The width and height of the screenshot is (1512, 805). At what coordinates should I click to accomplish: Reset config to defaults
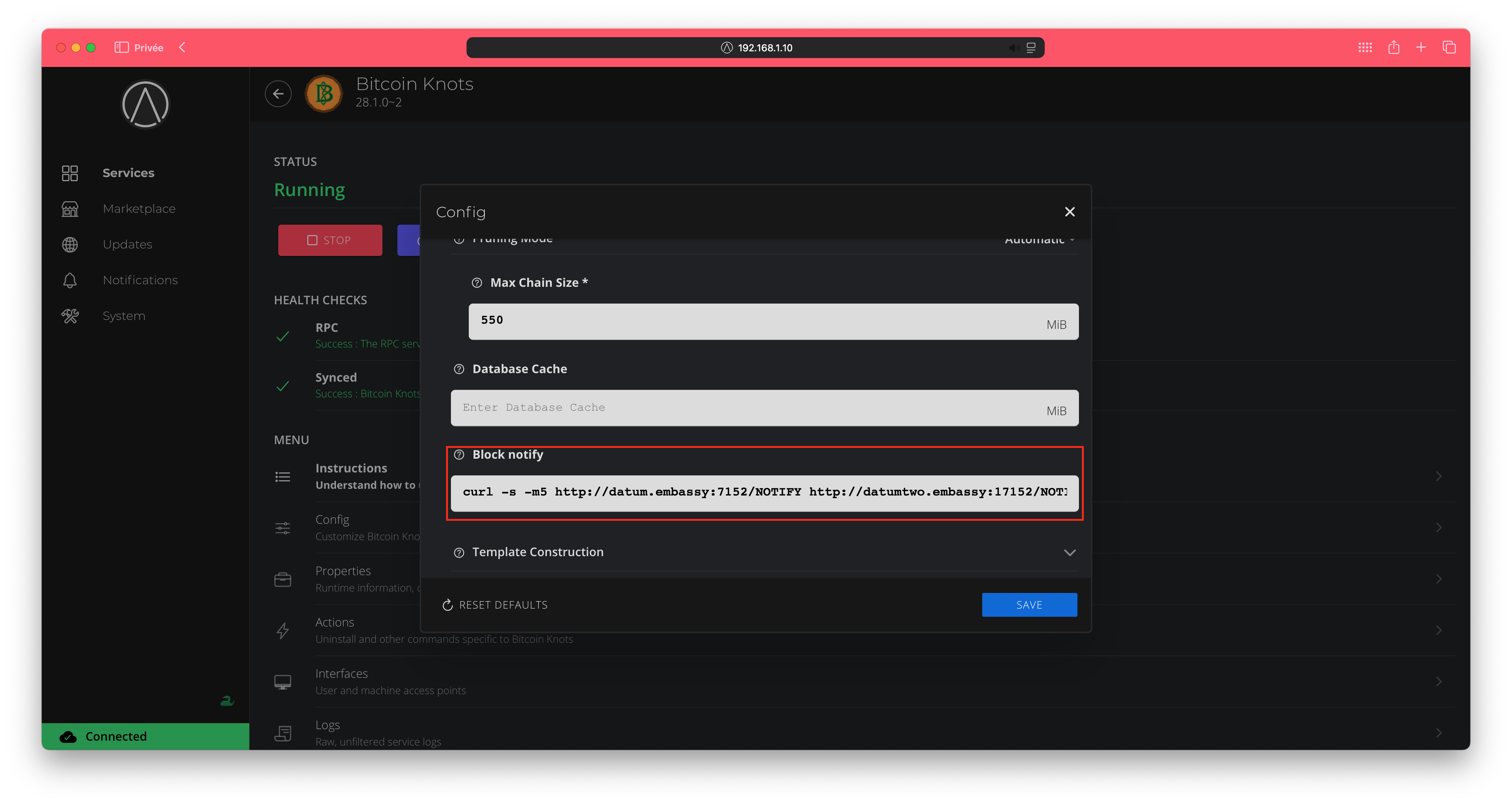[x=495, y=605]
